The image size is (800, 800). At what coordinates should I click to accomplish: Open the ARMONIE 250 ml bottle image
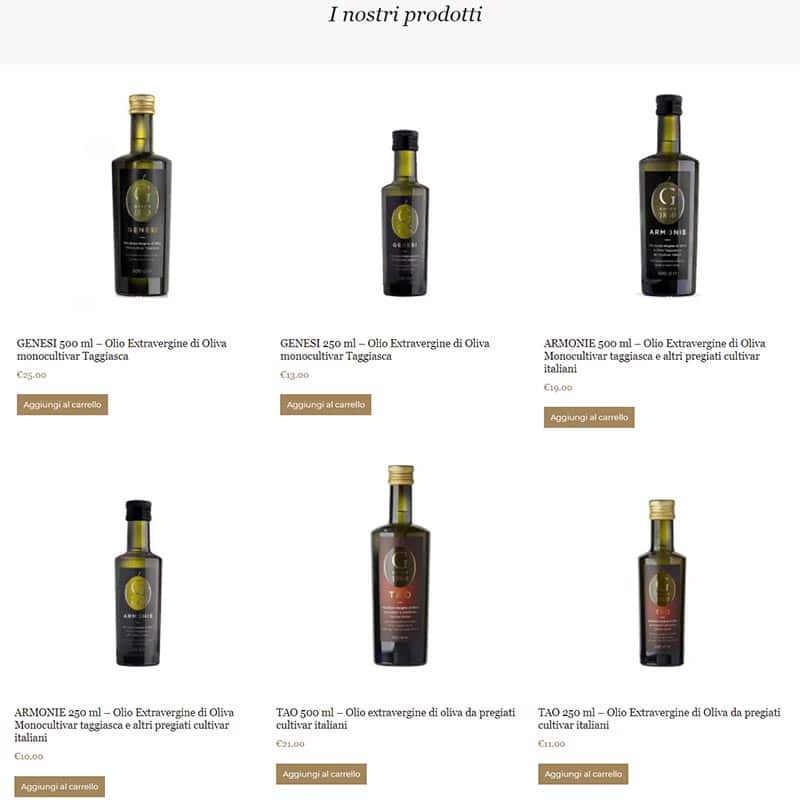(x=138, y=583)
